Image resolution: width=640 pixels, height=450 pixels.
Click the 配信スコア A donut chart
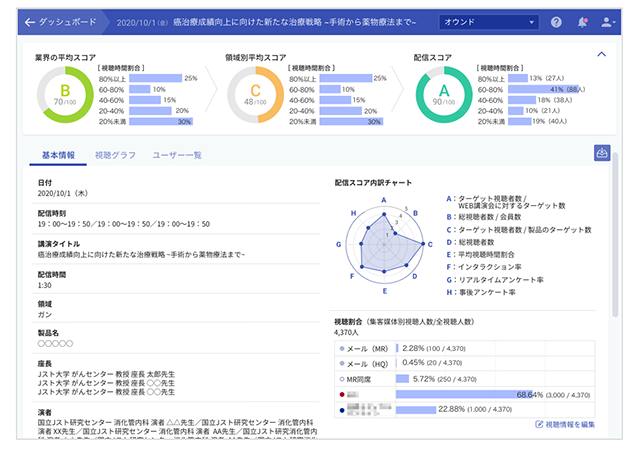pyautogui.click(x=444, y=95)
